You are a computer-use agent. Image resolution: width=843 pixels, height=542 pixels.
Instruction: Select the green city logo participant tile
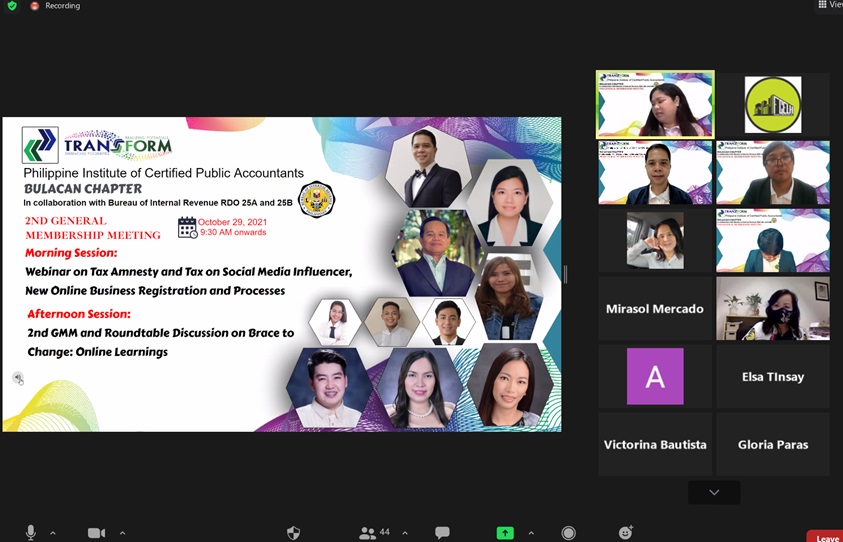click(x=773, y=104)
